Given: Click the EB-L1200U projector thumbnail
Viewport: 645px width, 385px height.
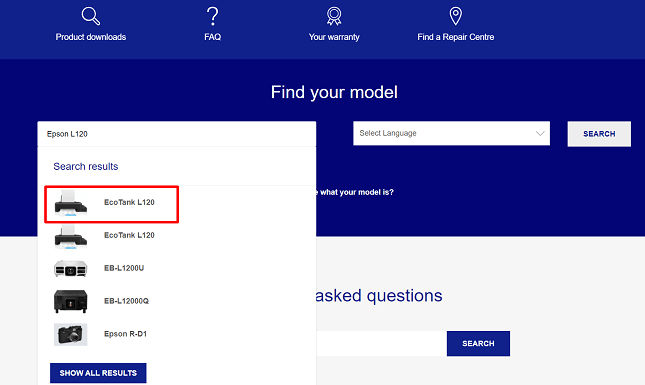Looking at the screenshot, I should click(x=71, y=269).
